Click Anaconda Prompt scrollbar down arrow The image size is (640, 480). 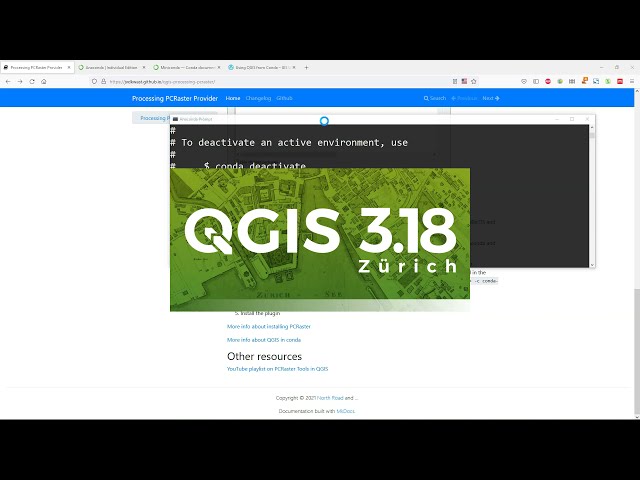click(x=592, y=264)
